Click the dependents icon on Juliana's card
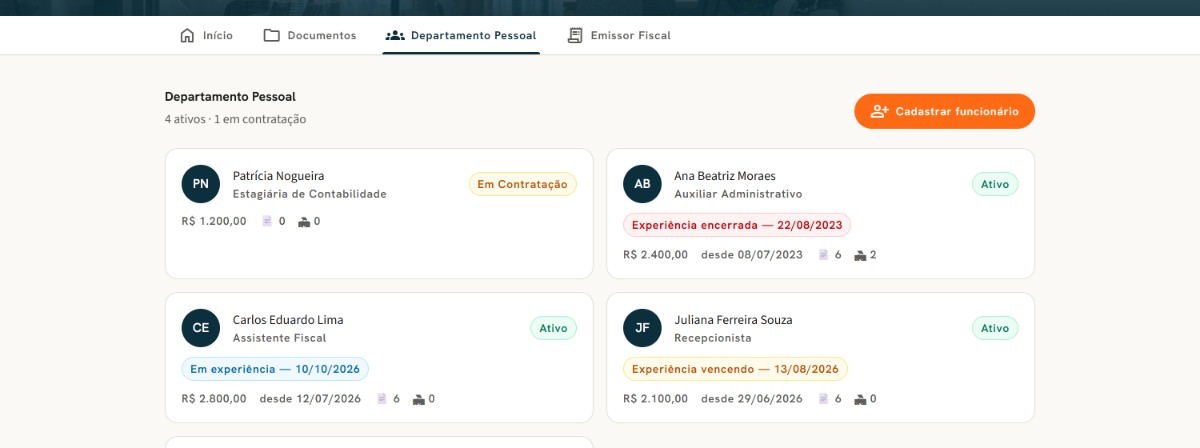1200x448 pixels. (860, 399)
